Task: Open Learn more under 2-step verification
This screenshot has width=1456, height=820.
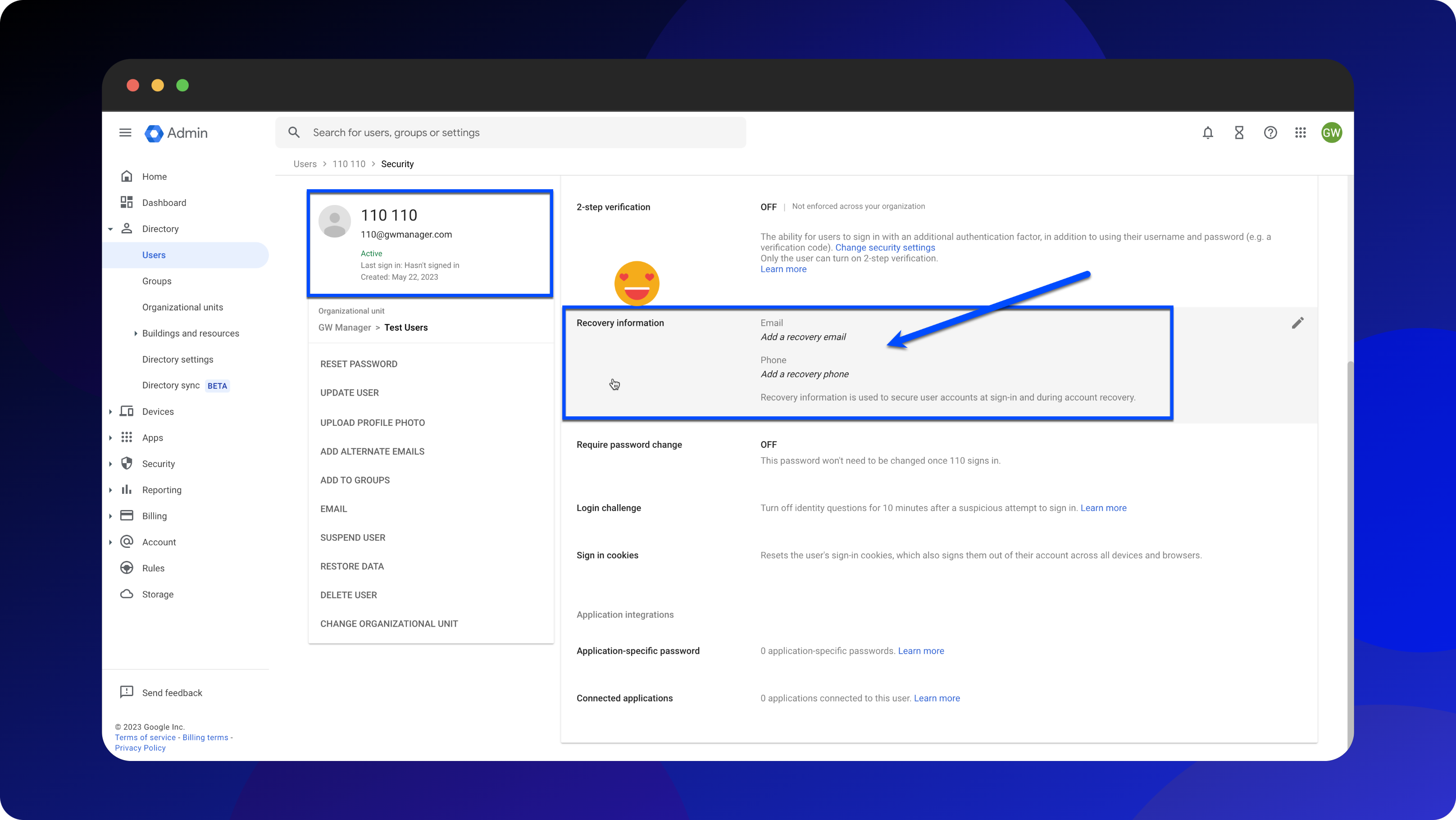Action: click(783, 269)
